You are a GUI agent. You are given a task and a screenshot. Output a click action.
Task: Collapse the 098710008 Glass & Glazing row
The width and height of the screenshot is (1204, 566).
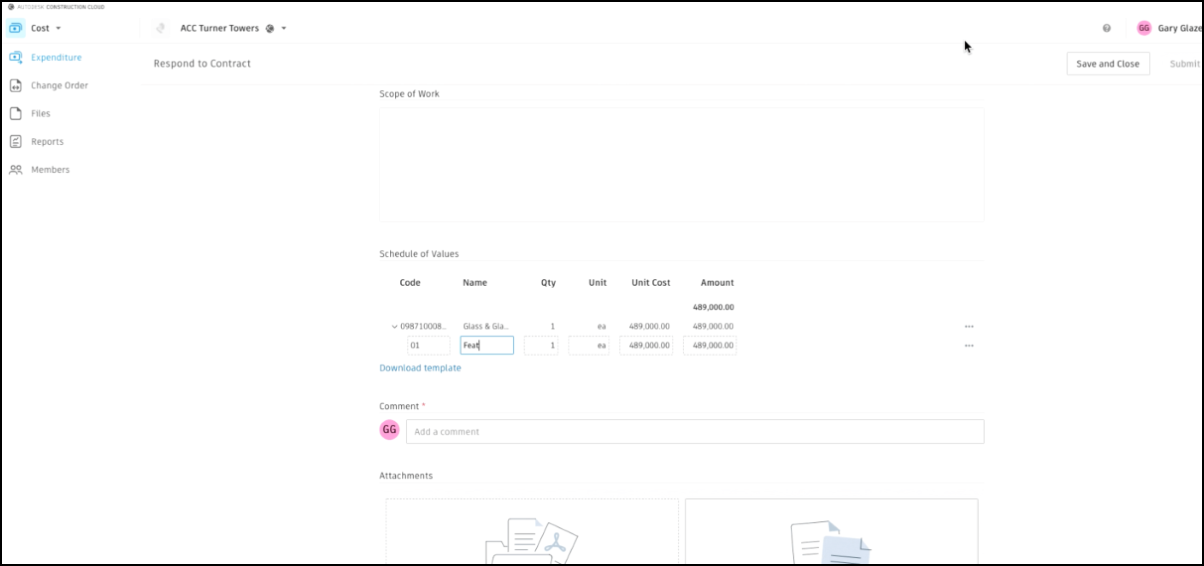click(x=395, y=326)
